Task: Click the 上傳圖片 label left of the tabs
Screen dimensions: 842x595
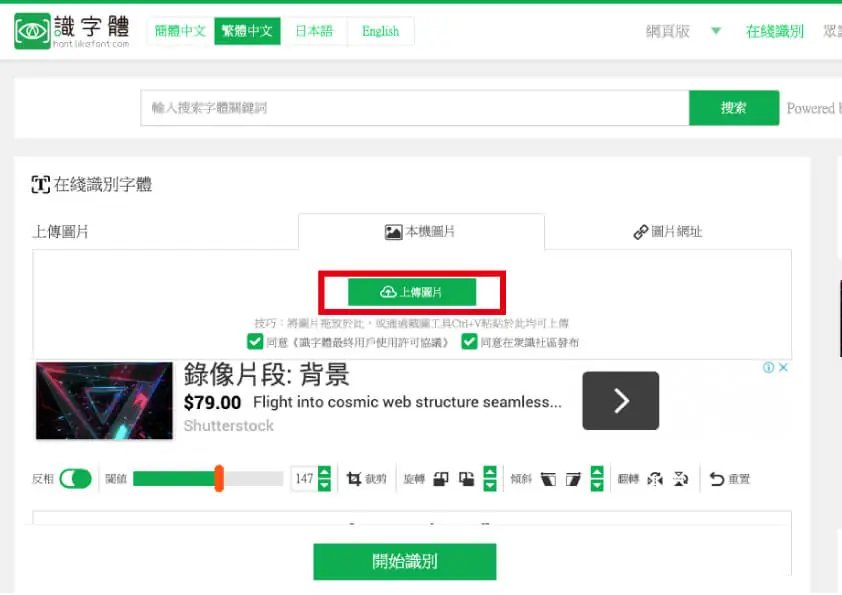Action: [x=60, y=232]
